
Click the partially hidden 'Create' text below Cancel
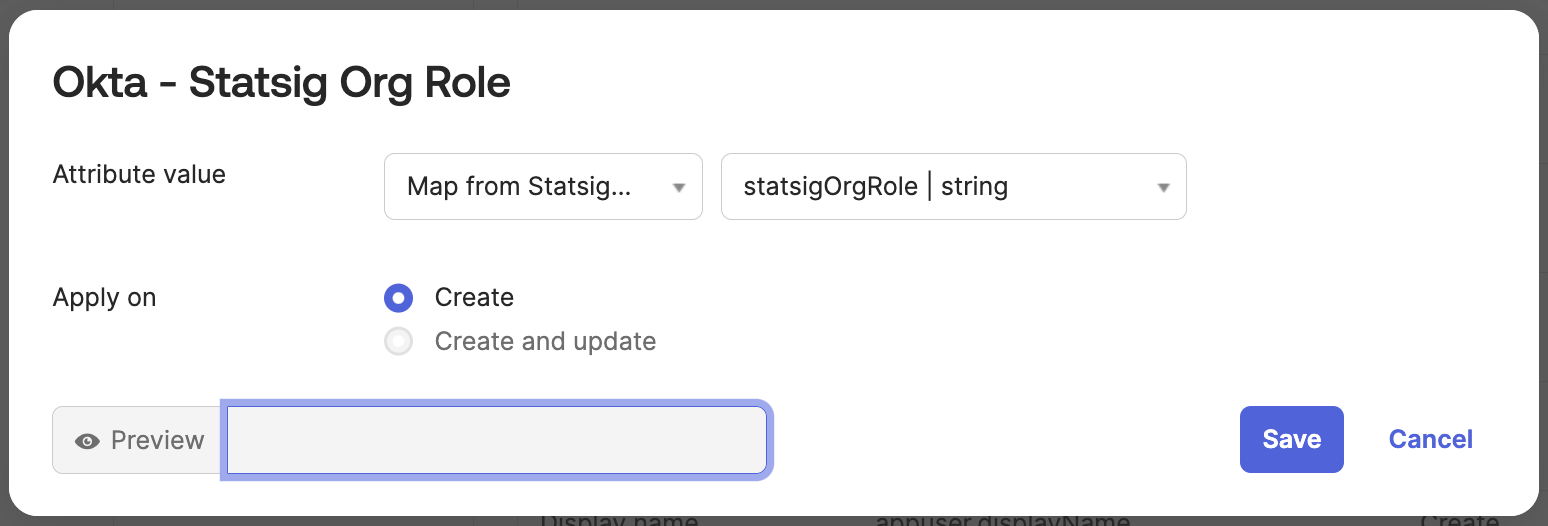(1459, 520)
